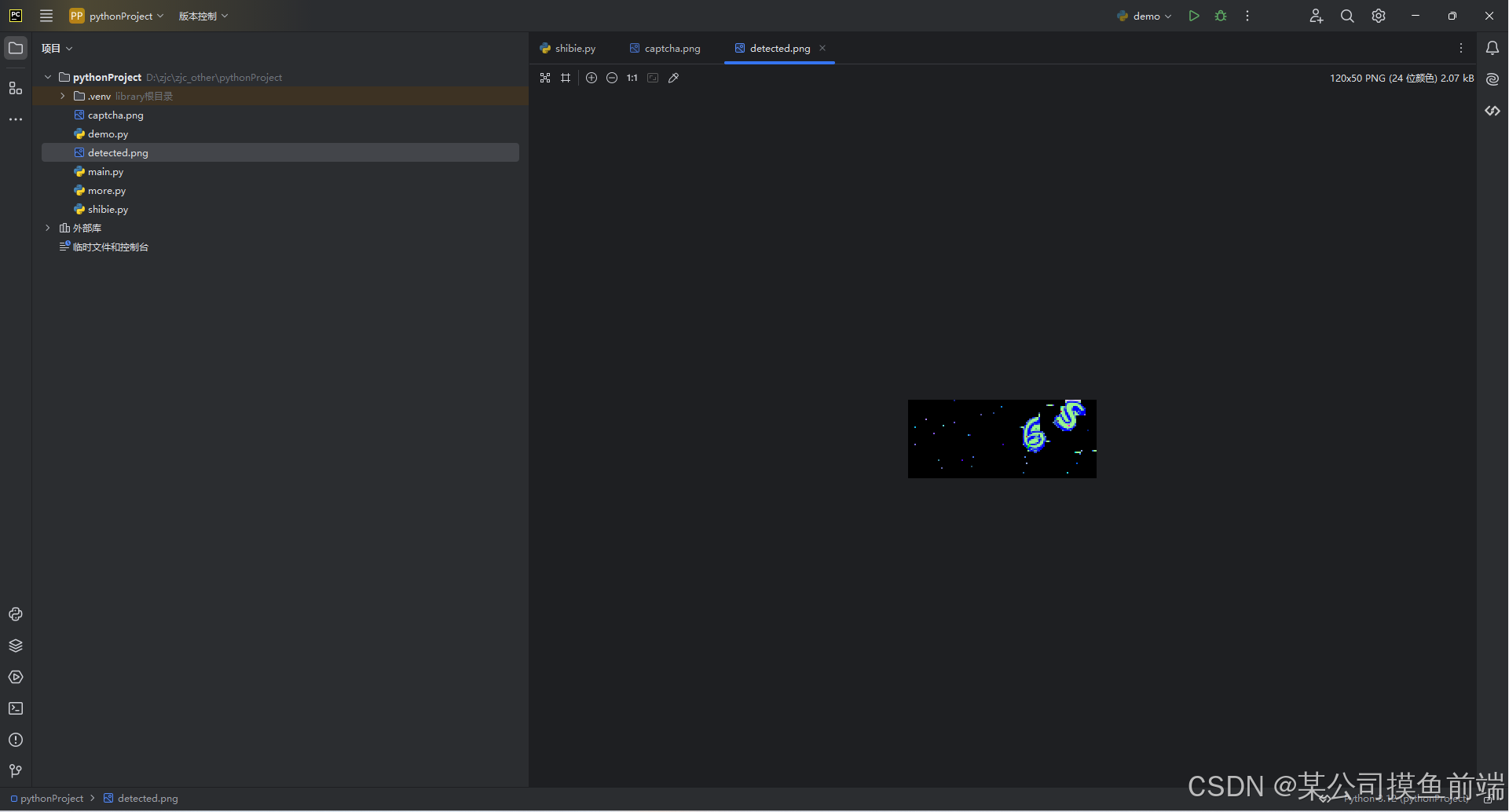Viewport: 1509px width, 812px height.
Task: Zoom out of the image
Action: (612, 78)
